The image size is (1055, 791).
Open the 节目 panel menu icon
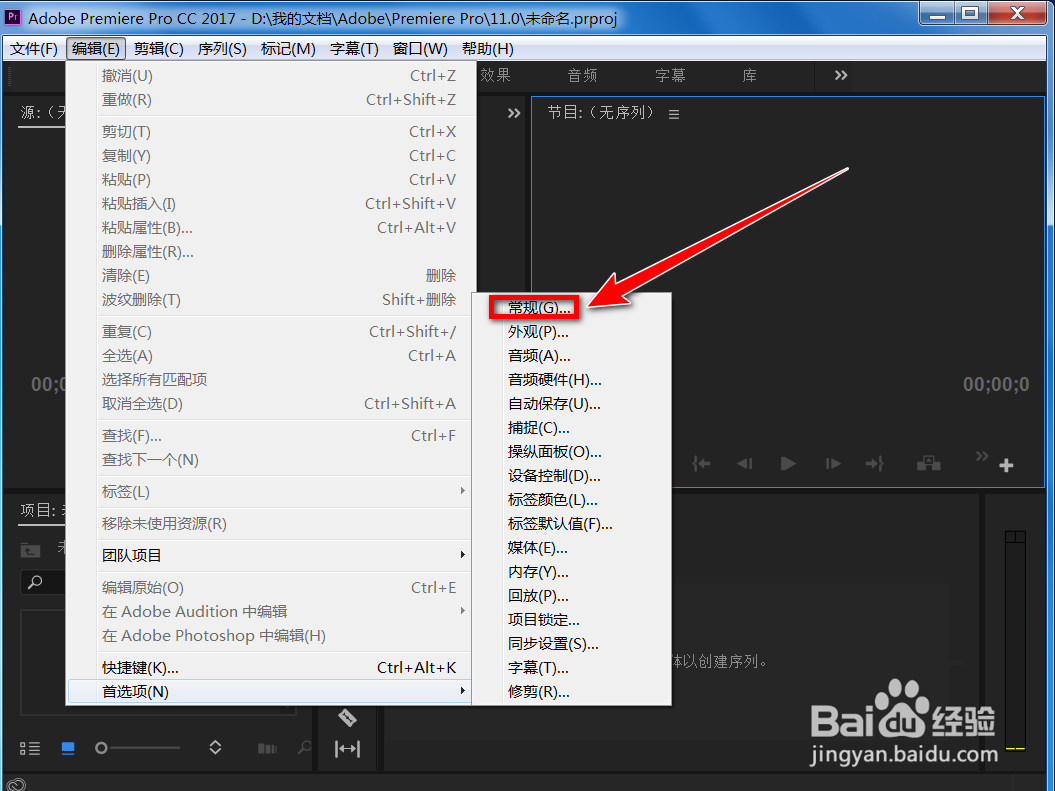click(674, 114)
